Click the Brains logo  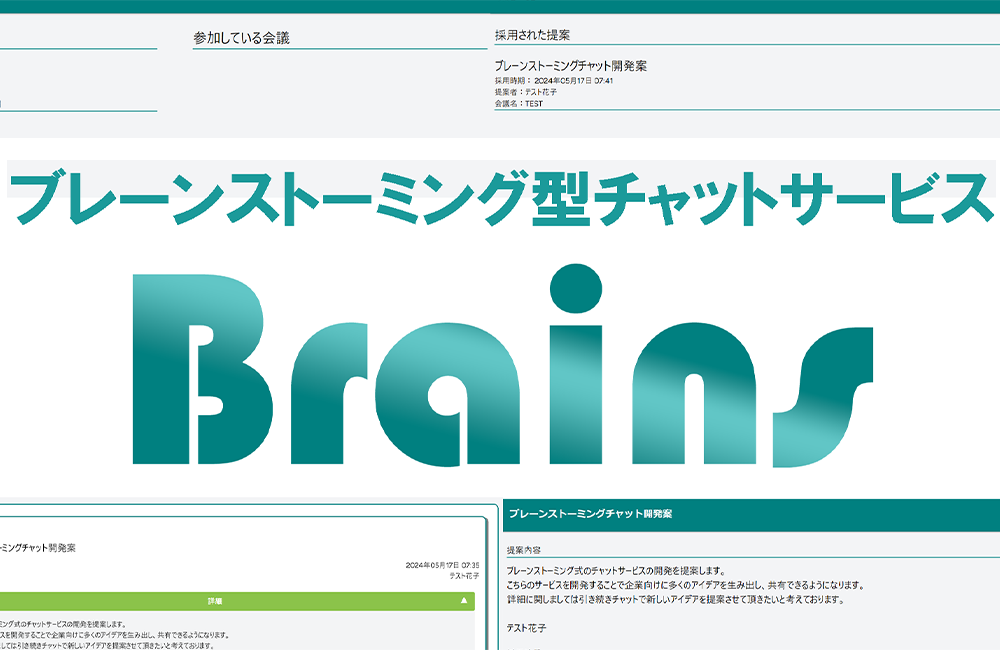pyautogui.click(x=503, y=366)
